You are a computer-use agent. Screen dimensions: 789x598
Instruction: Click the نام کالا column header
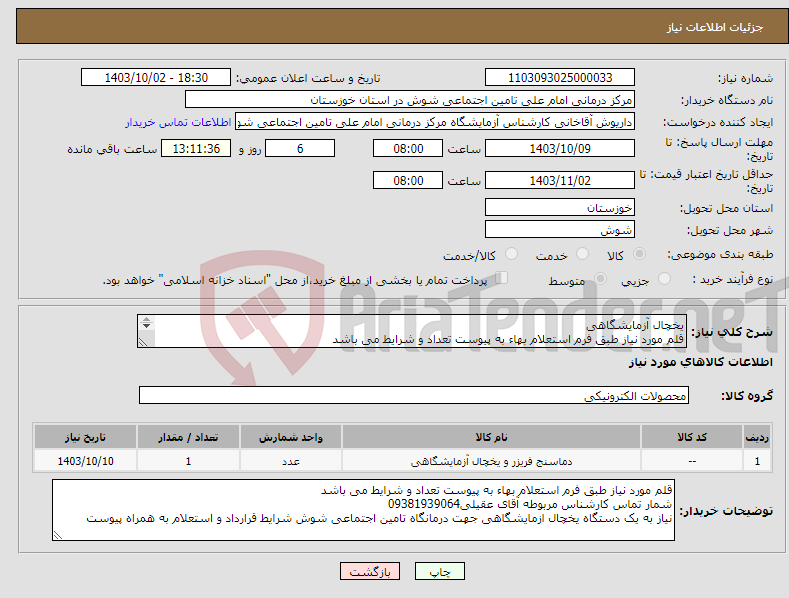point(491,437)
